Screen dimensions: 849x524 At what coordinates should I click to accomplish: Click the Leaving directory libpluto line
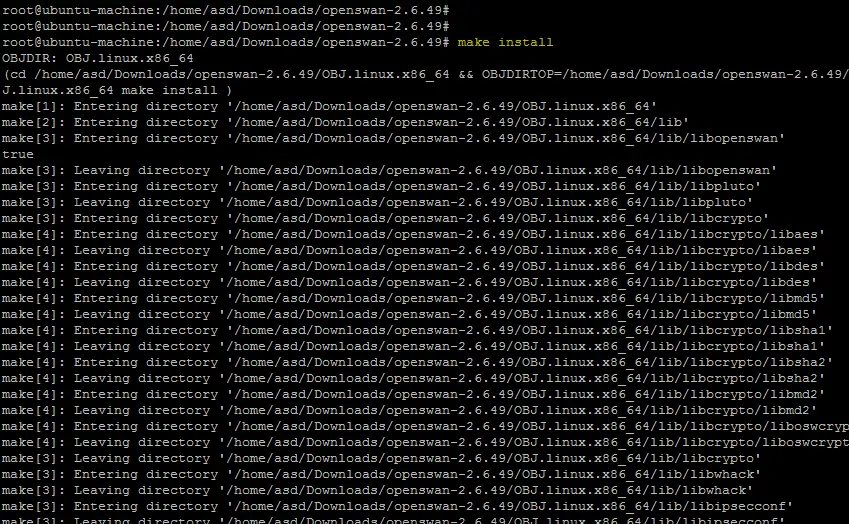click(x=377, y=202)
